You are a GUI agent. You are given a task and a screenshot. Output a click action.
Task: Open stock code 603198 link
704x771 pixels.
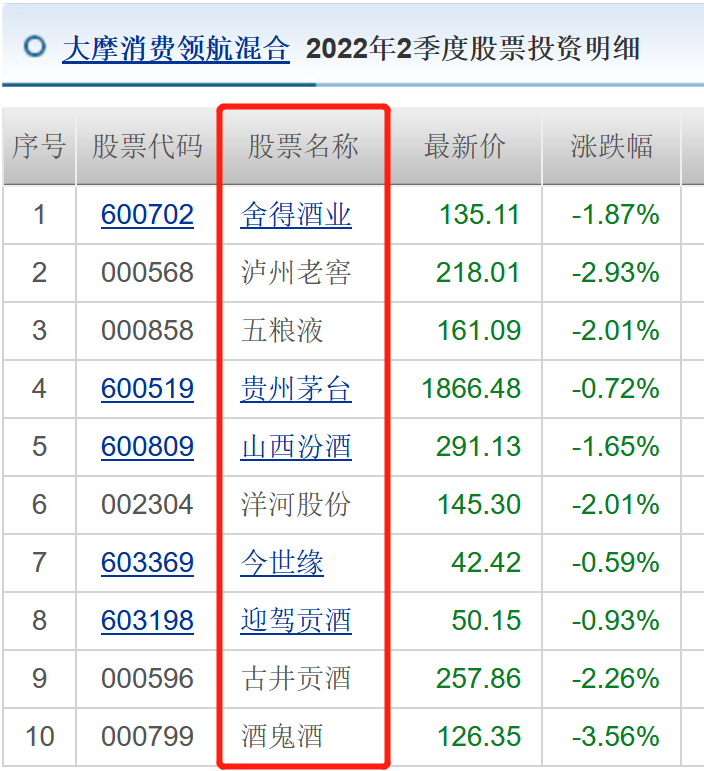point(147,621)
